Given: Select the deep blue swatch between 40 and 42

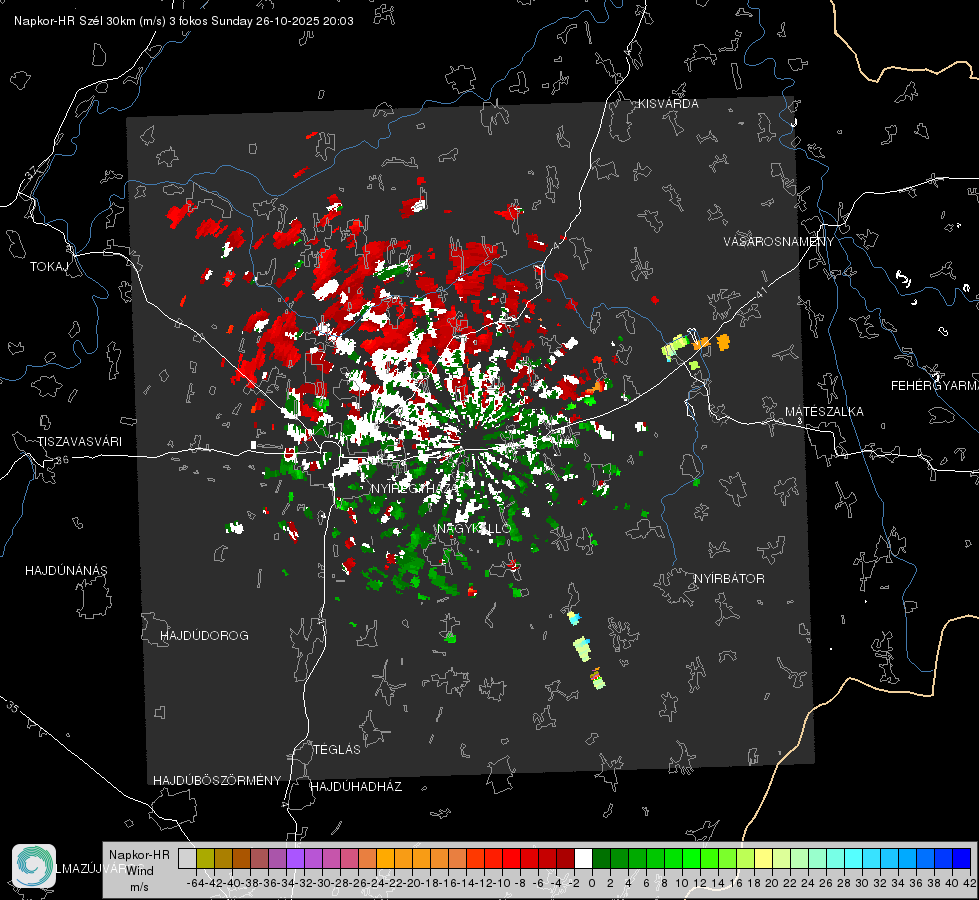Looking at the screenshot, I should (962, 858).
